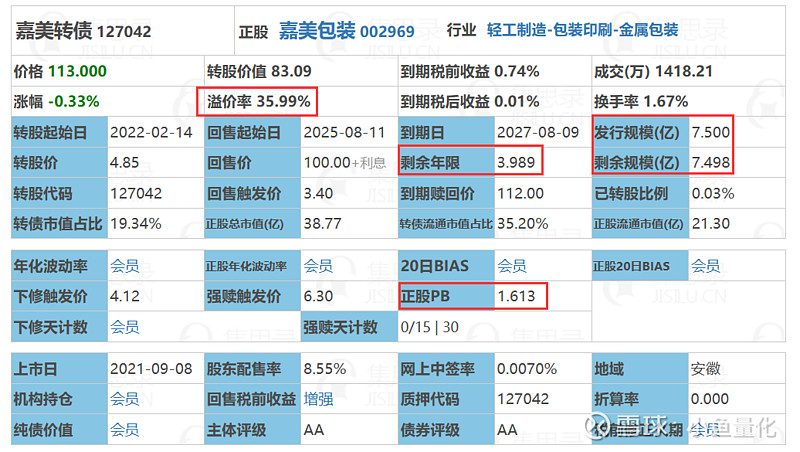Select the 债券评级 value AA
800x452 pixels.
click(x=508, y=430)
